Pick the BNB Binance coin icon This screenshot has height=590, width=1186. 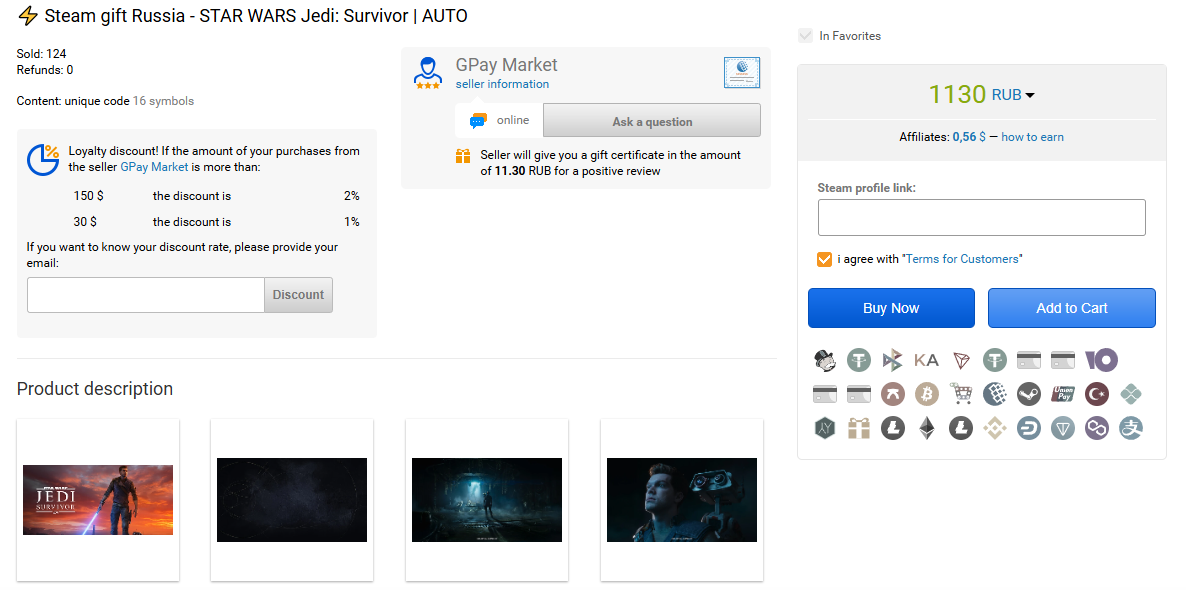pyautogui.click(x=995, y=428)
